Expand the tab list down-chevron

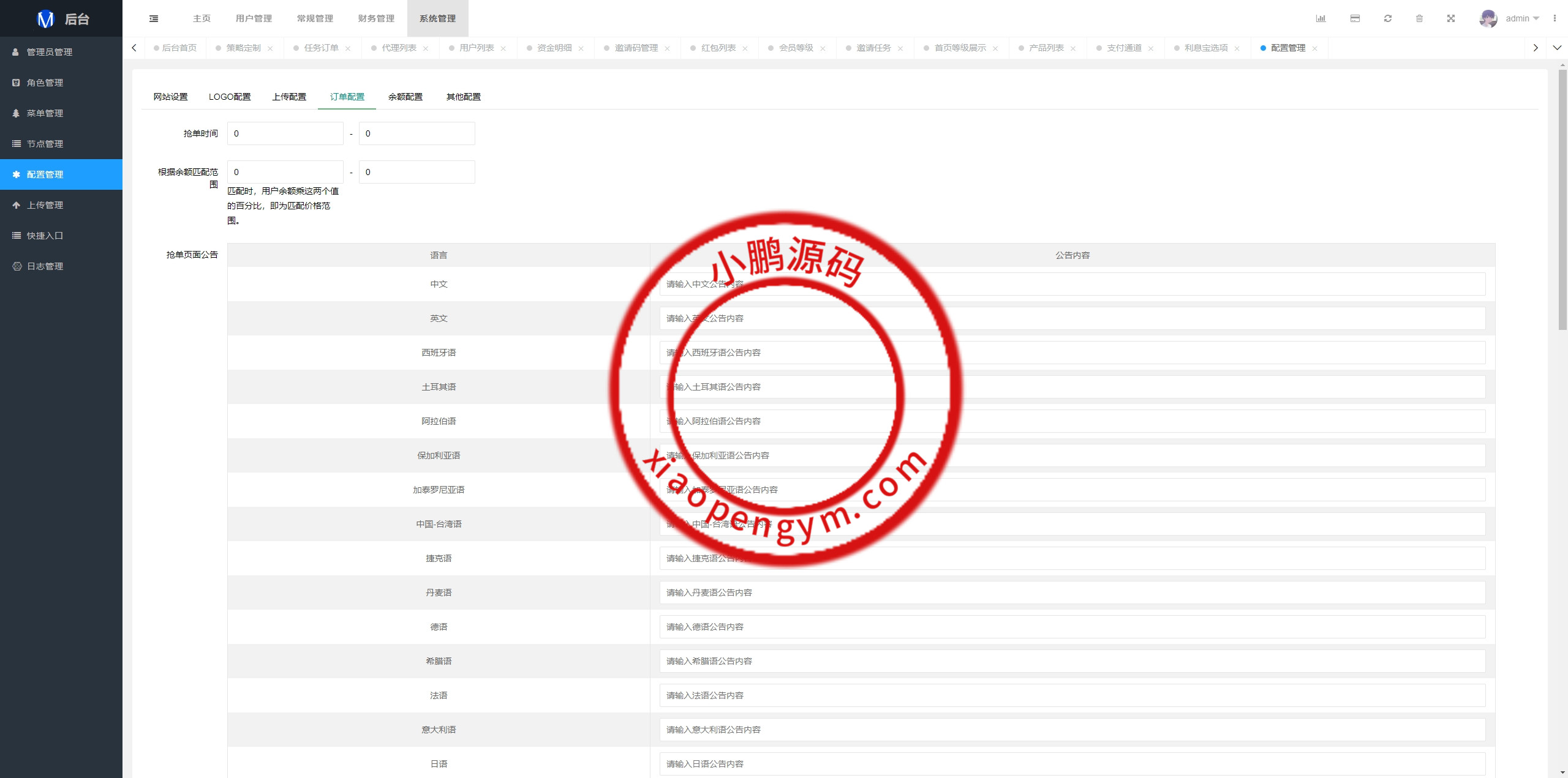coord(1557,48)
